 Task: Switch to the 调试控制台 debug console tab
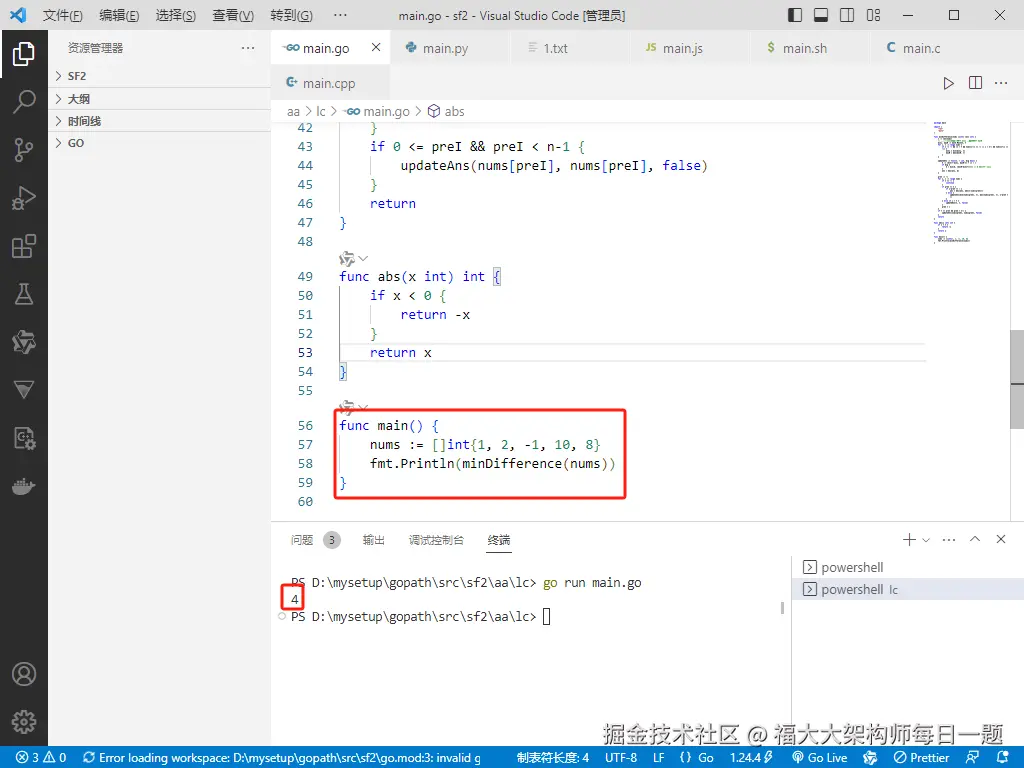click(x=436, y=540)
